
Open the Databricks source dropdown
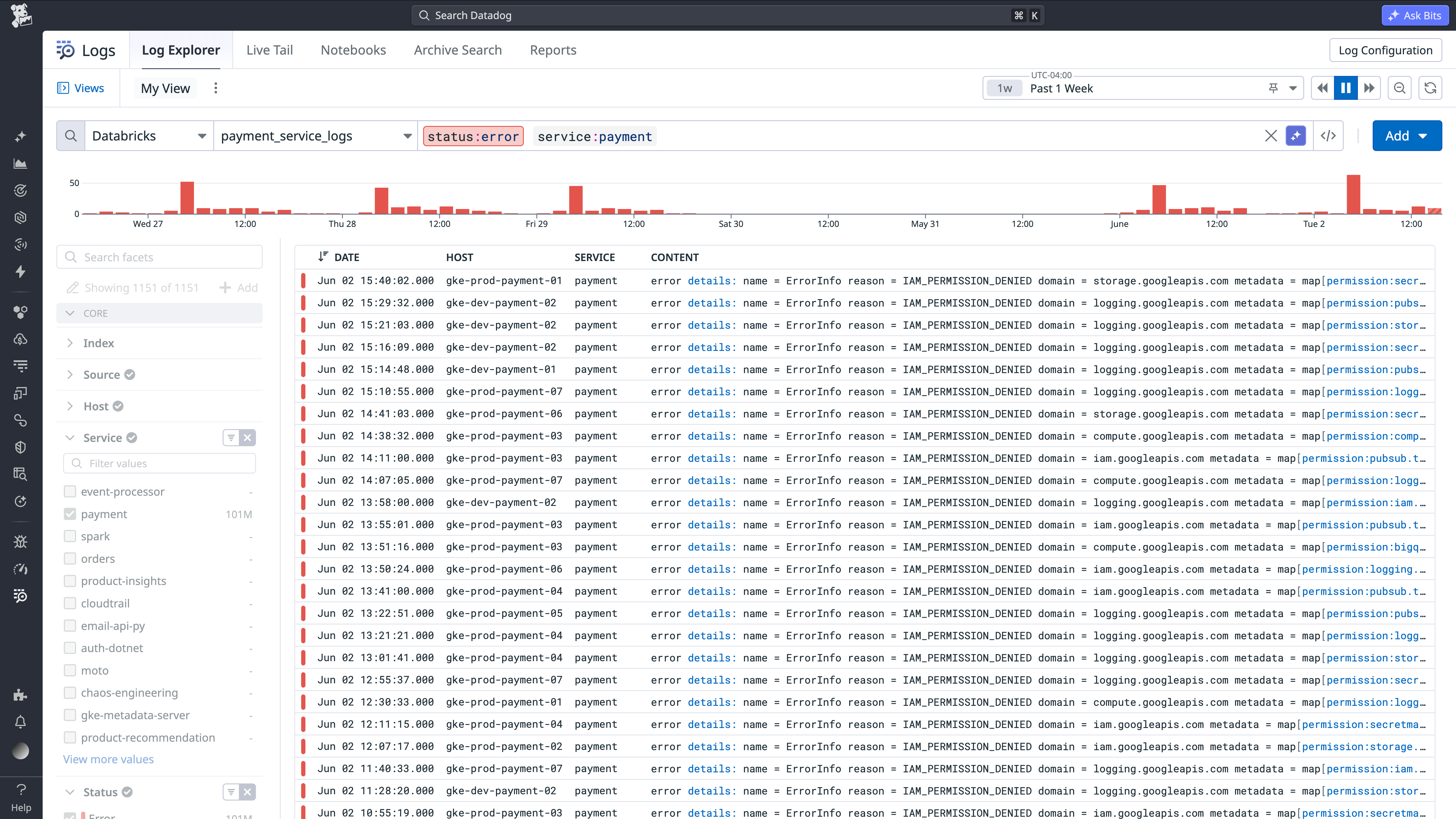[x=149, y=136]
